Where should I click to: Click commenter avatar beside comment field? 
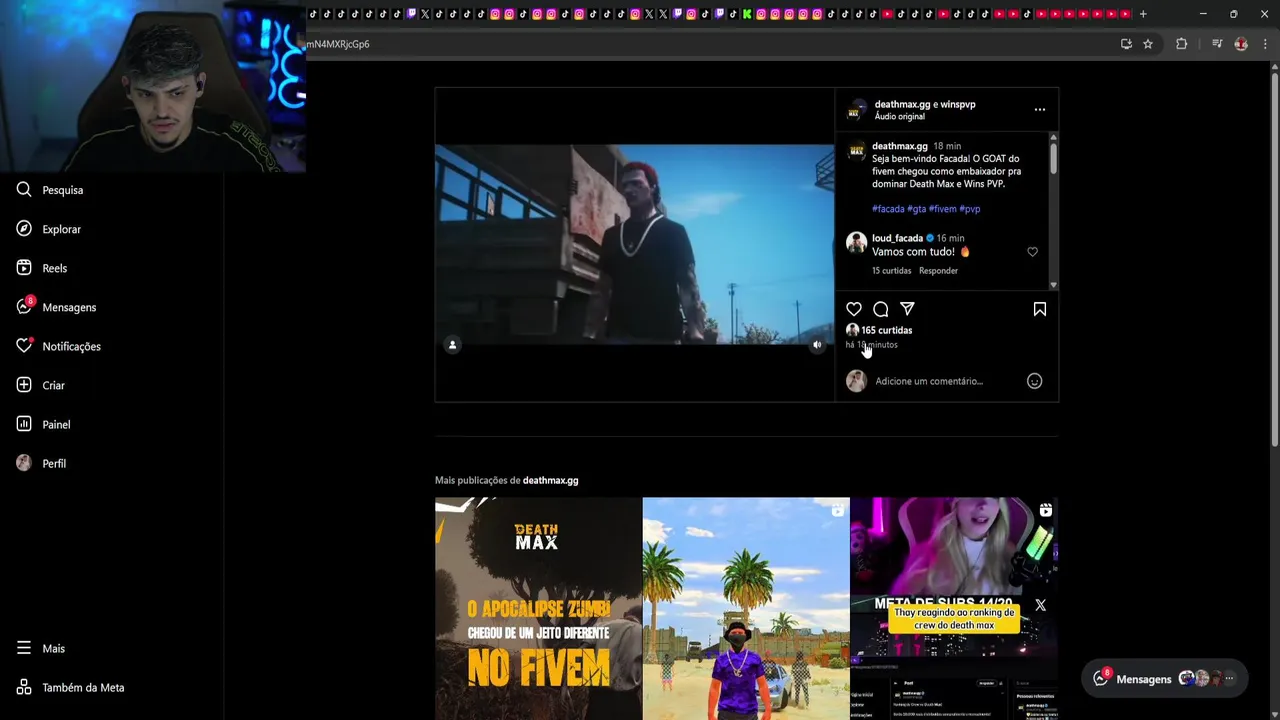[856, 381]
